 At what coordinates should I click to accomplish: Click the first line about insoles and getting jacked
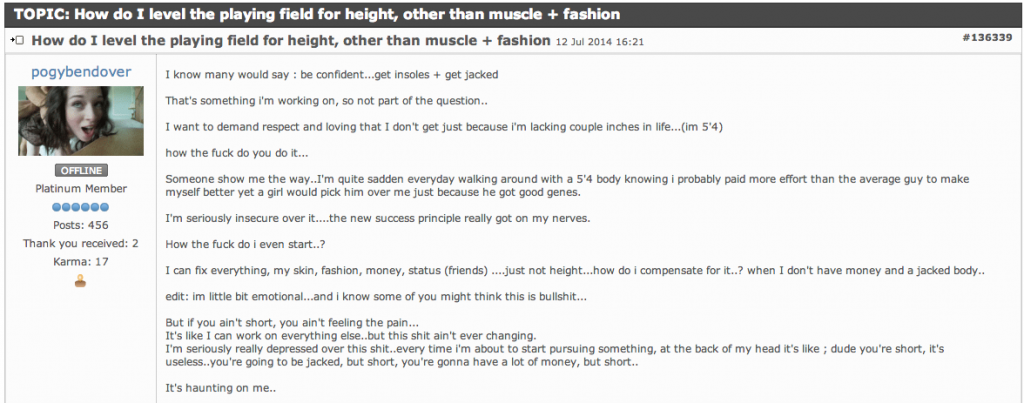pyautogui.click(x=332, y=74)
